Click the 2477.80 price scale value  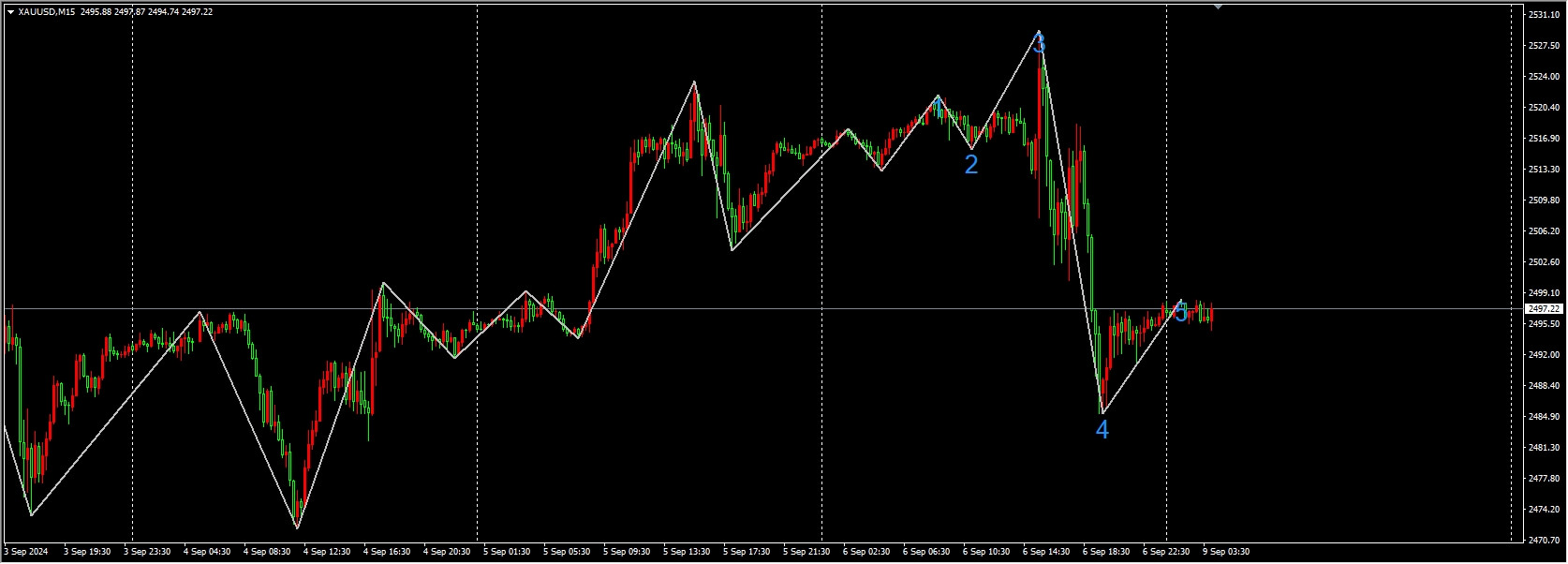click(1544, 479)
